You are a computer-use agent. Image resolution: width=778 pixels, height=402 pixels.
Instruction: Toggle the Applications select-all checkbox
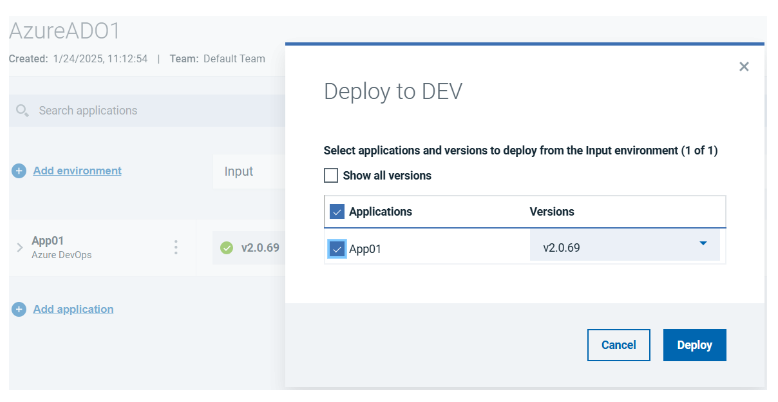tap(337, 212)
